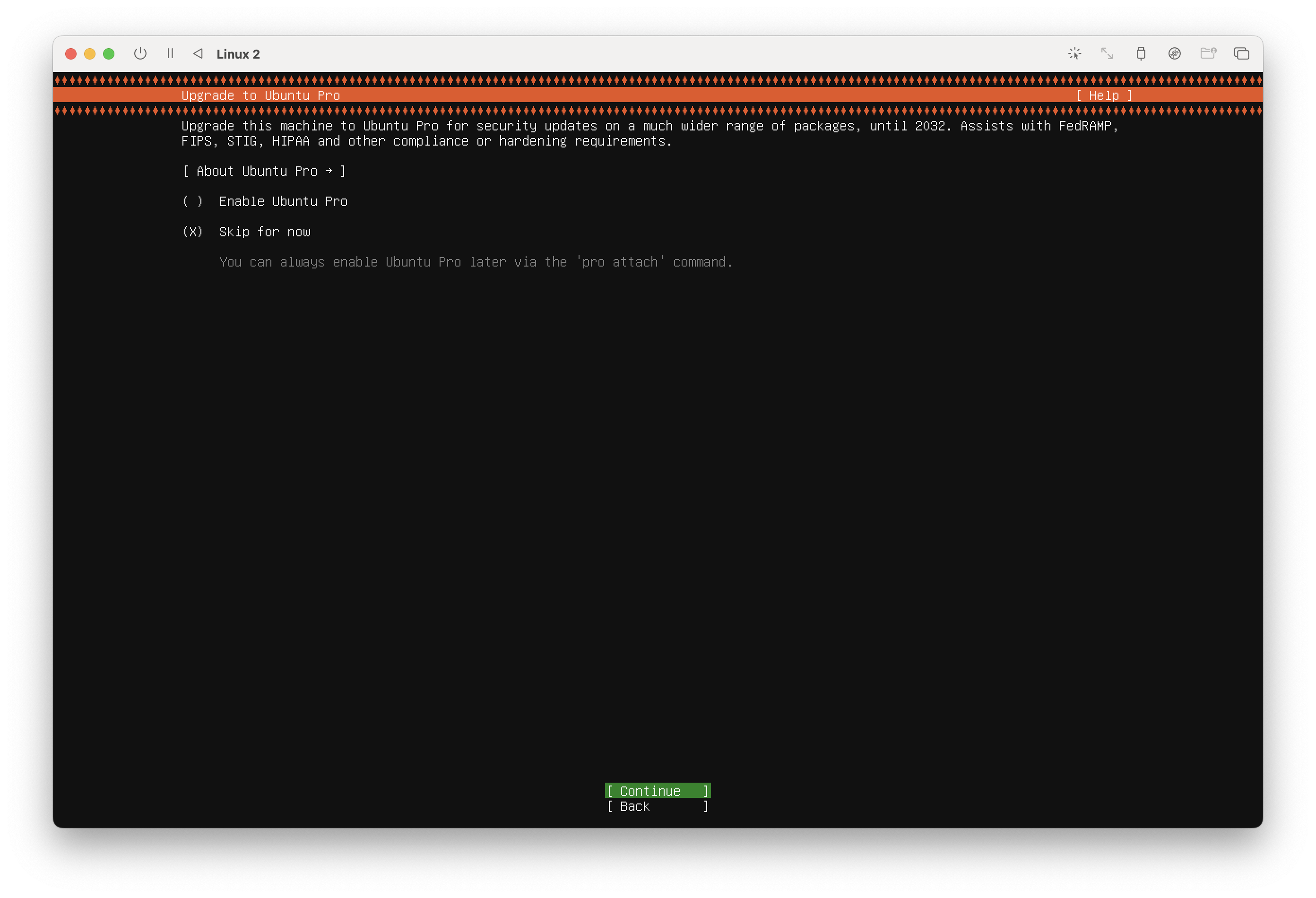Open the Help menu in the header
The height and width of the screenshot is (898, 1316).
1104,95
